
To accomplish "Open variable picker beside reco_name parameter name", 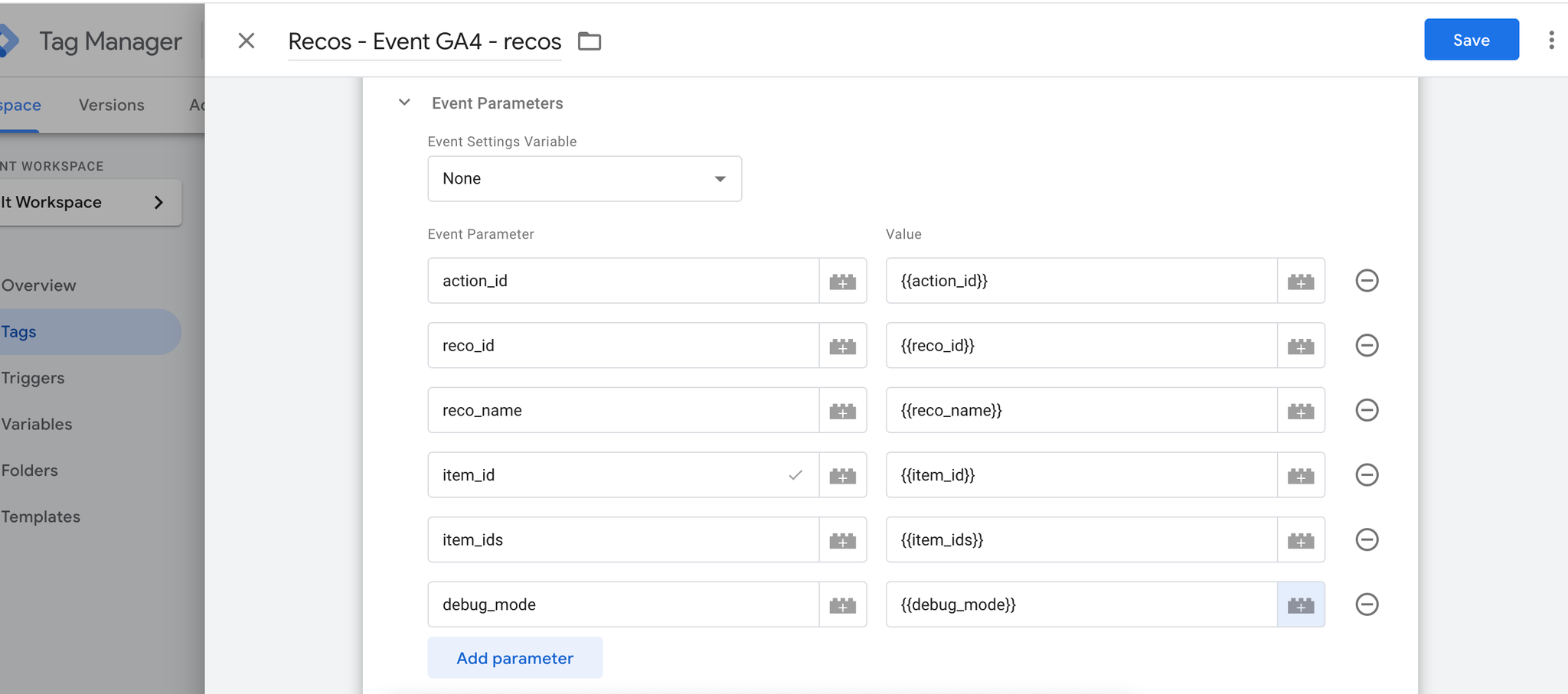I will click(x=843, y=410).
